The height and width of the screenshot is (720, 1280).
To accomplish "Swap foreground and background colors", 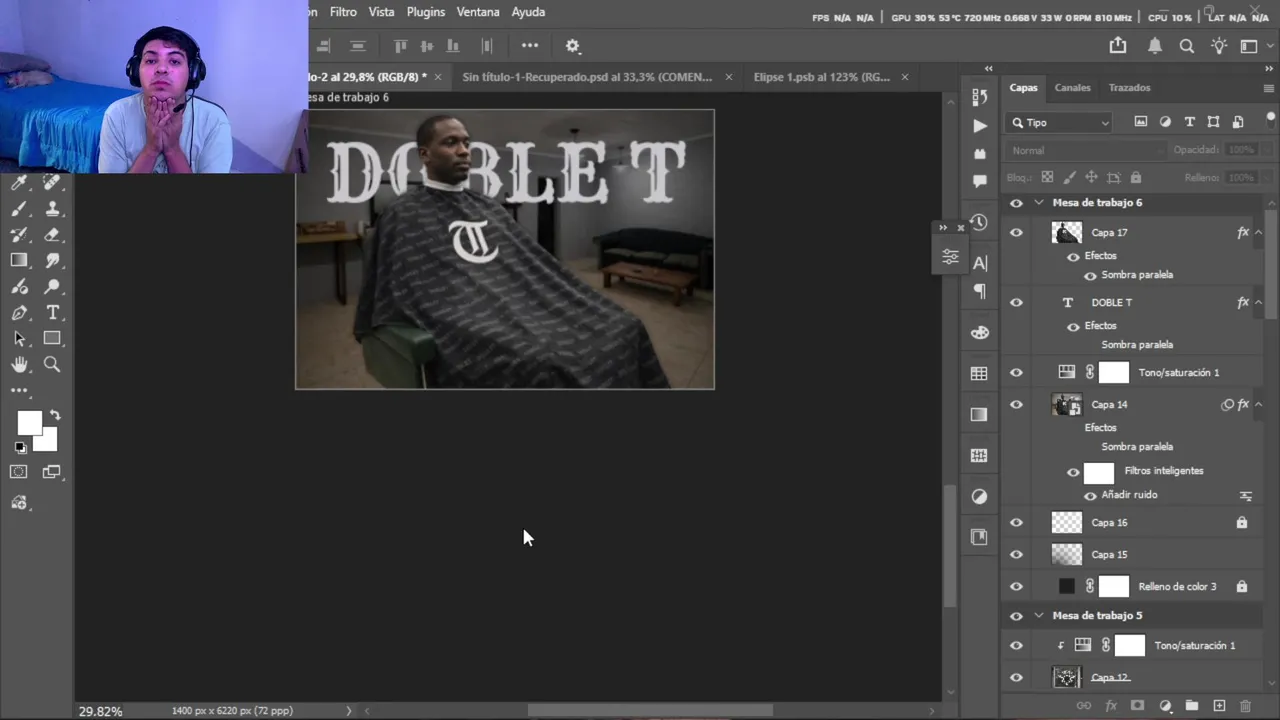I will pyautogui.click(x=55, y=415).
